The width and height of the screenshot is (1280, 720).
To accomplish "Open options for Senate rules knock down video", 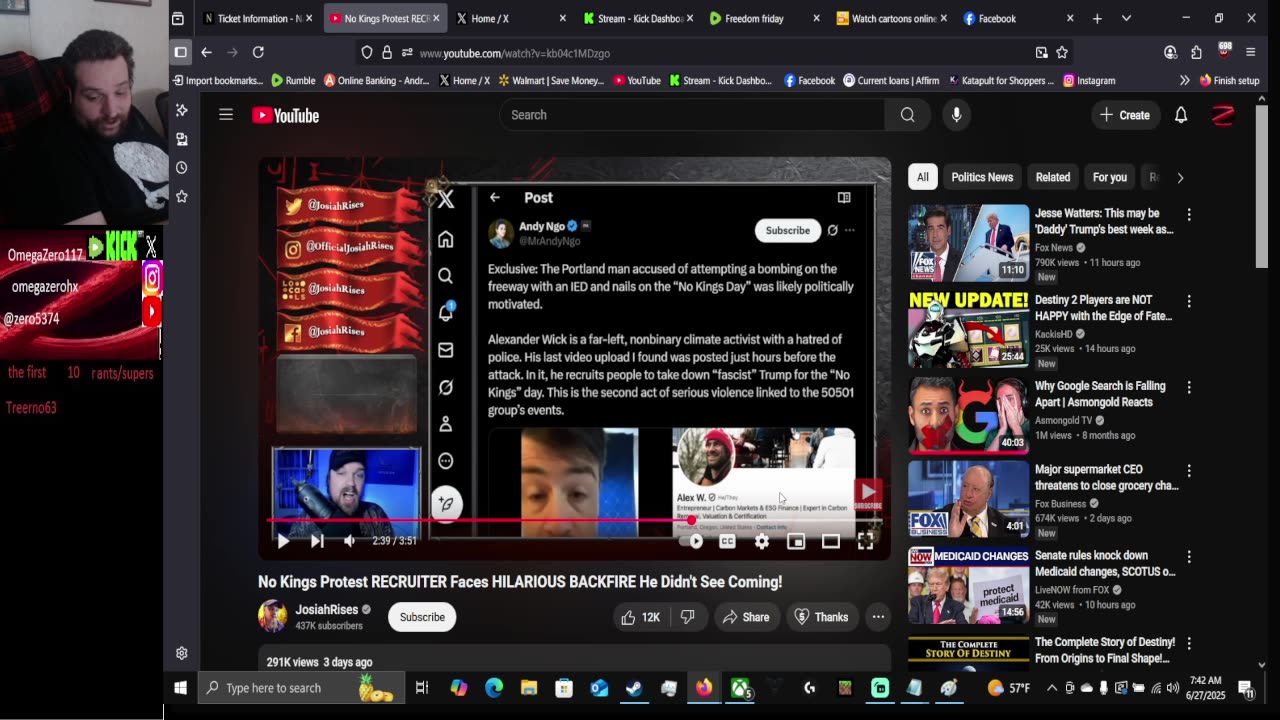I will pyautogui.click(x=1189, y=557).
